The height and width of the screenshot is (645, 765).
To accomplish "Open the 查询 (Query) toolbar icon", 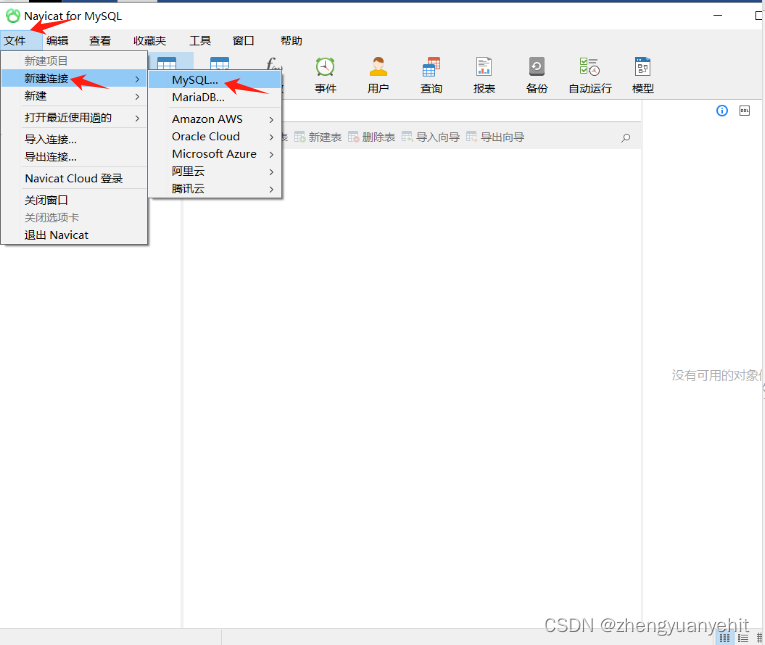I will tap(431, 75).
